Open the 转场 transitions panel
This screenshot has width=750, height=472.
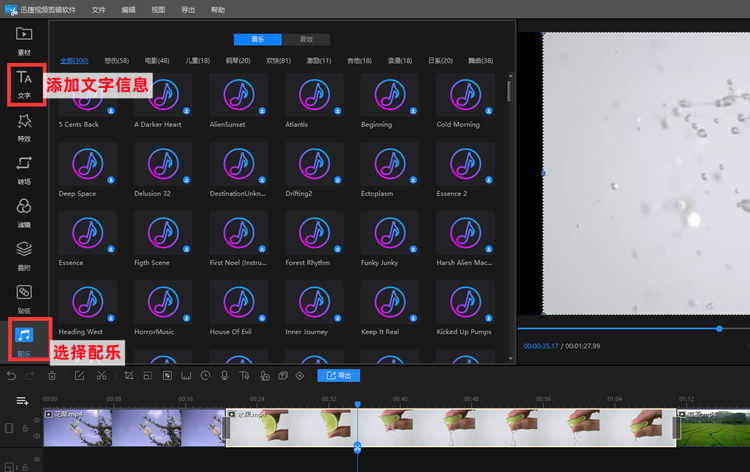point(24,171)
